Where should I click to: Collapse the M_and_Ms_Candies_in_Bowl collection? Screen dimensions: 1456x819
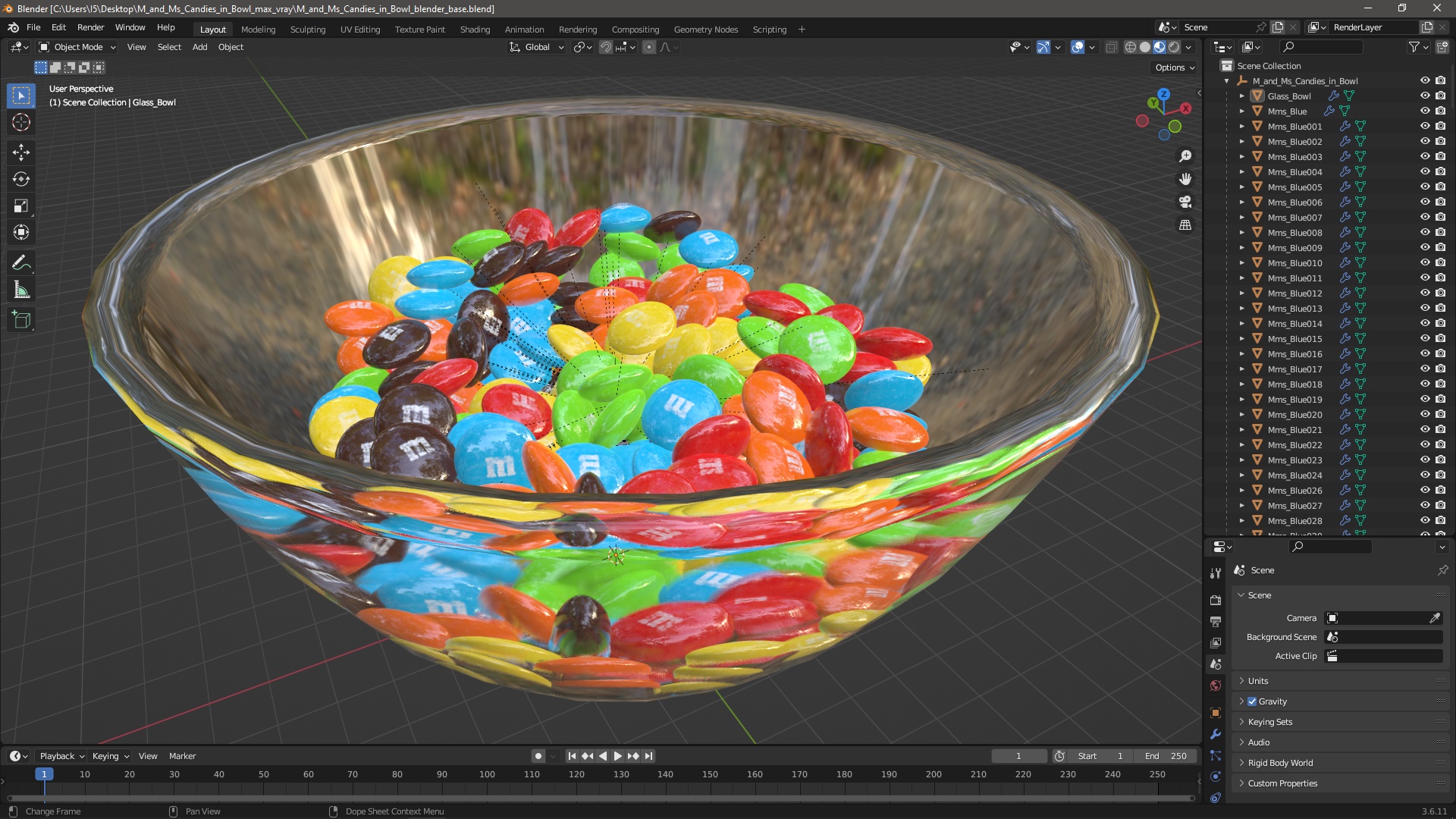[1226, 81]
